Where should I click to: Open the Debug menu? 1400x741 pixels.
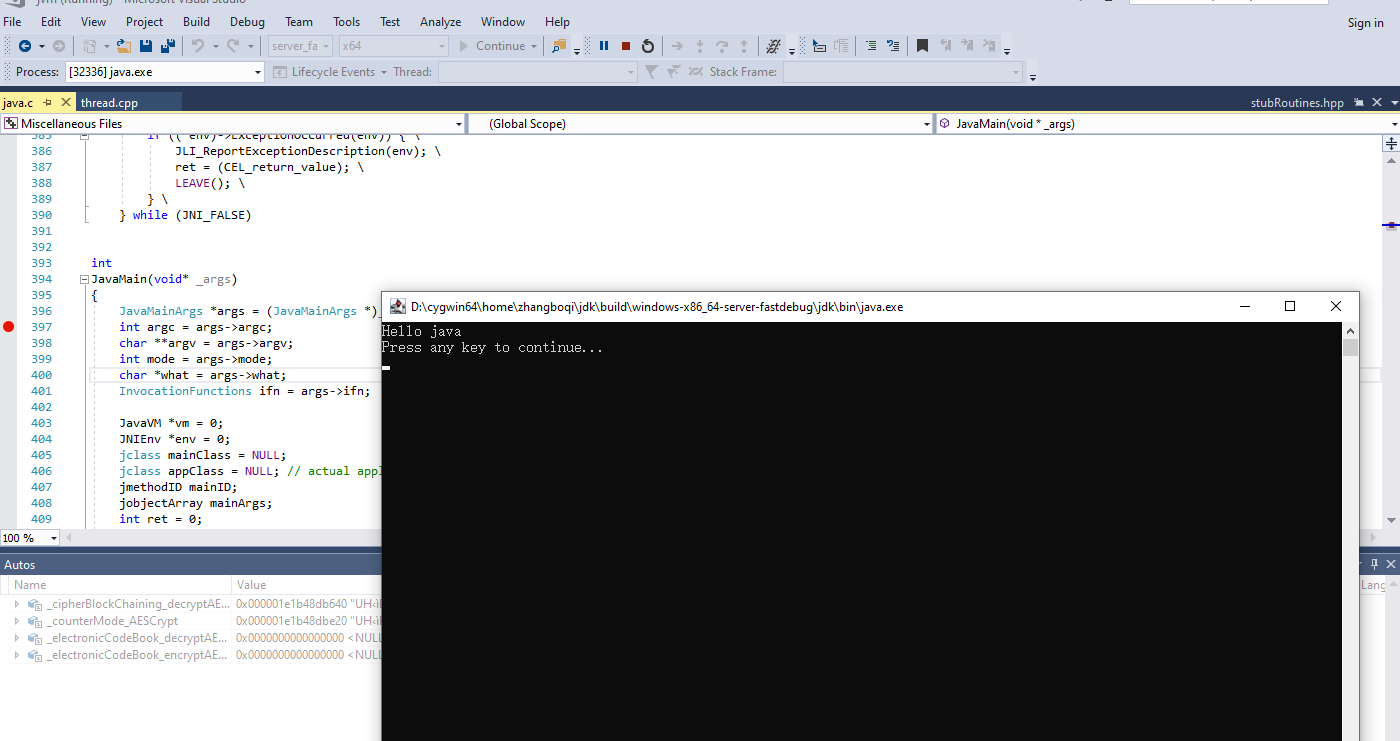click(x=248, y=22)
